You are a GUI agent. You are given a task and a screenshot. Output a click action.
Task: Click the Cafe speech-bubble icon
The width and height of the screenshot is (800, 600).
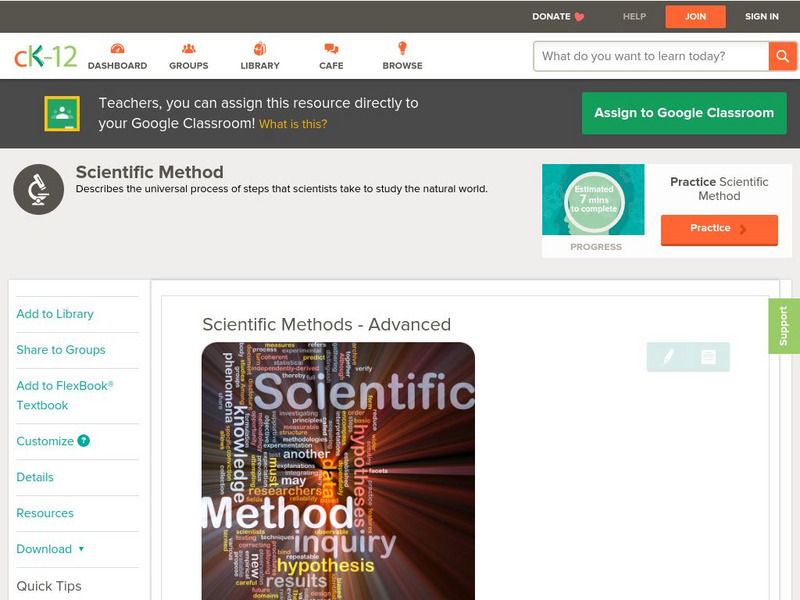[330, 47]
